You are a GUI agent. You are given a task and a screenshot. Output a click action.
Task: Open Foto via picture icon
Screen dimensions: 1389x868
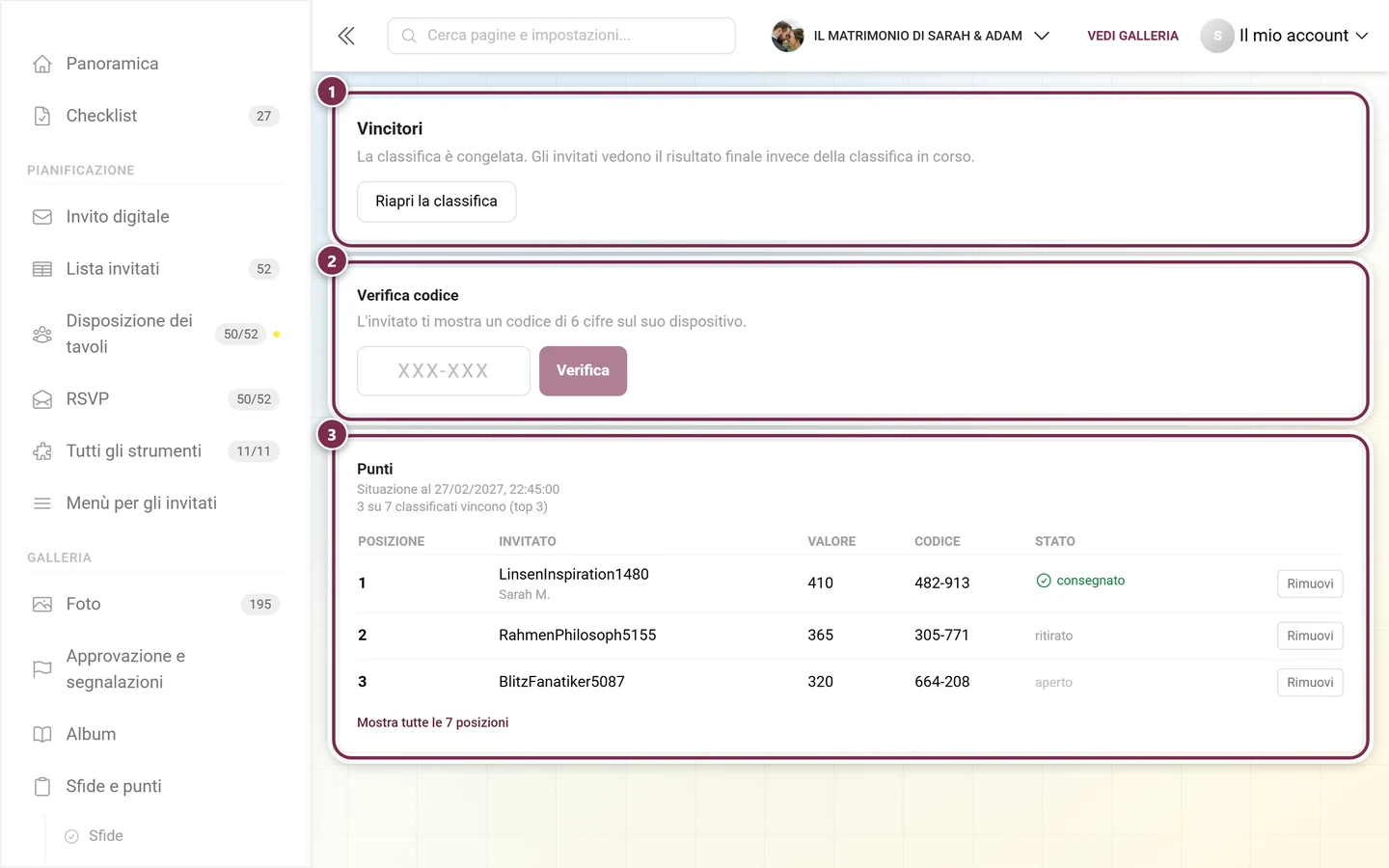click(x=42, y=605)
